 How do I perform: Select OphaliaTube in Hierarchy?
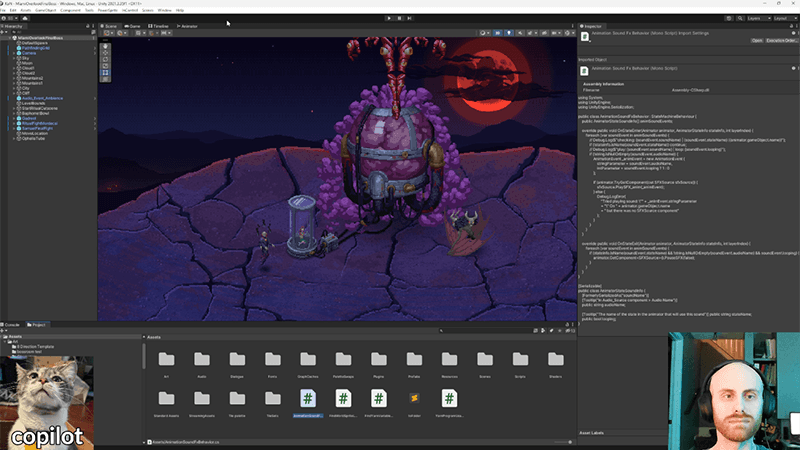33,138
